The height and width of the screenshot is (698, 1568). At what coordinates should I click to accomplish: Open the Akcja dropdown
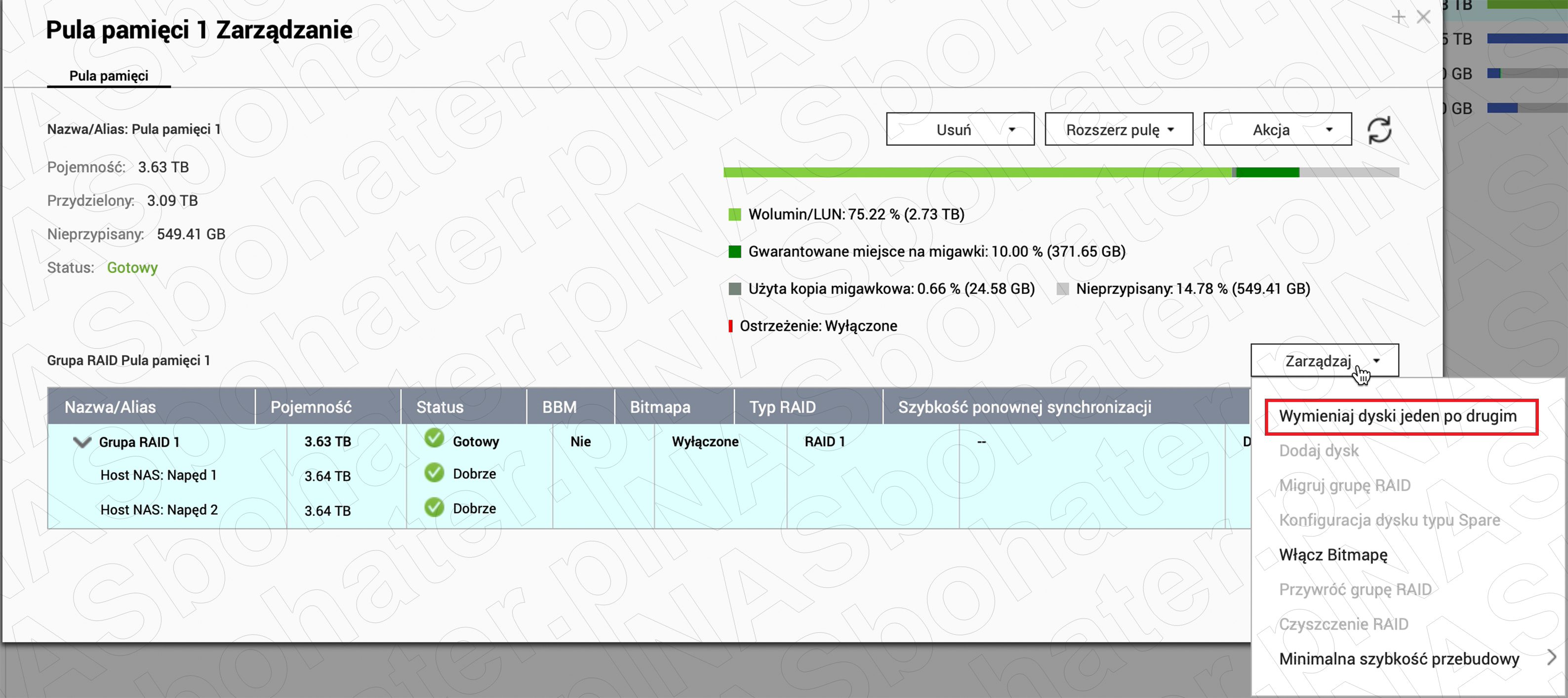[x=1277, y=129]
